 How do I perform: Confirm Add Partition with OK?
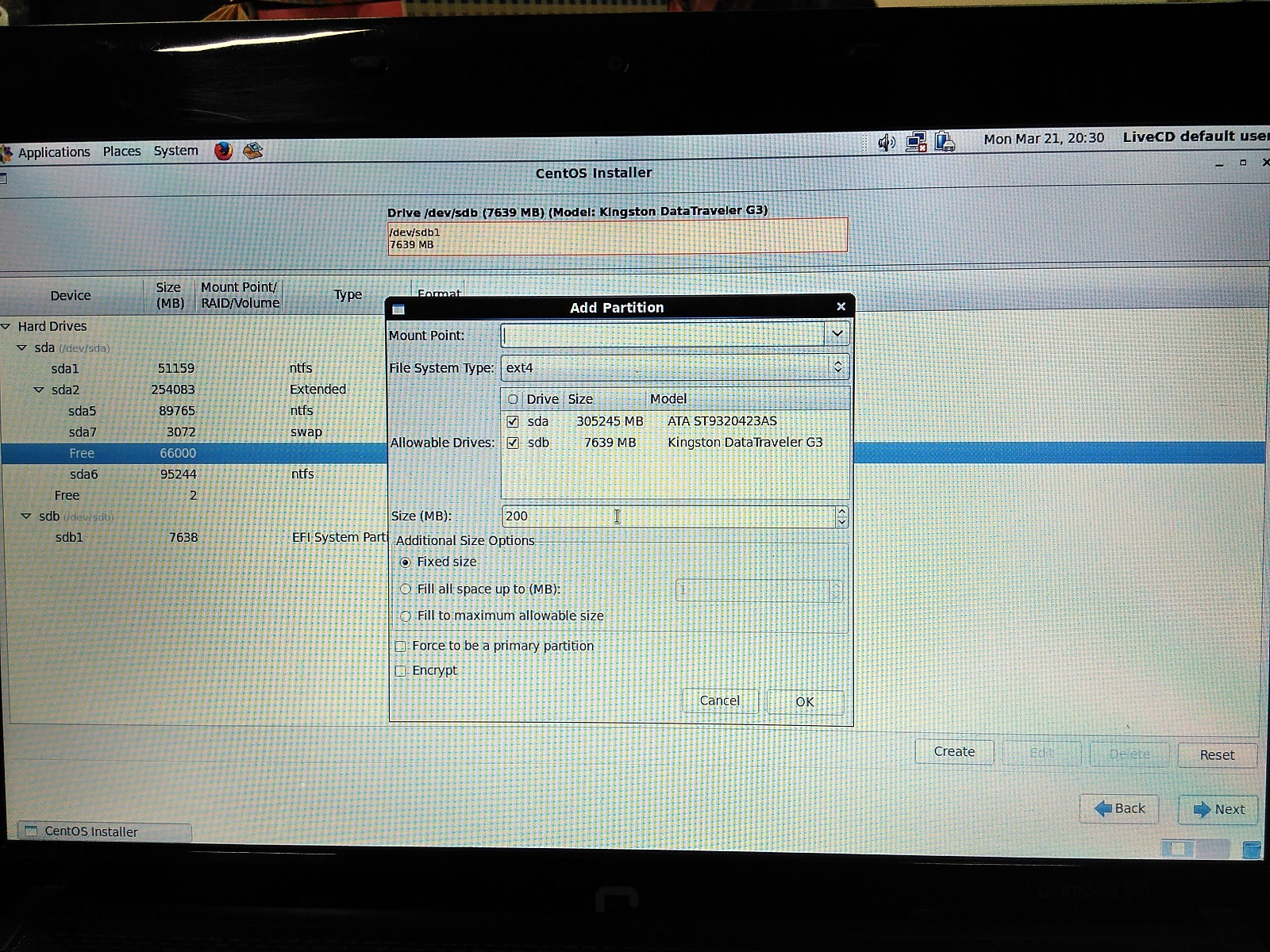pos(805,701)
